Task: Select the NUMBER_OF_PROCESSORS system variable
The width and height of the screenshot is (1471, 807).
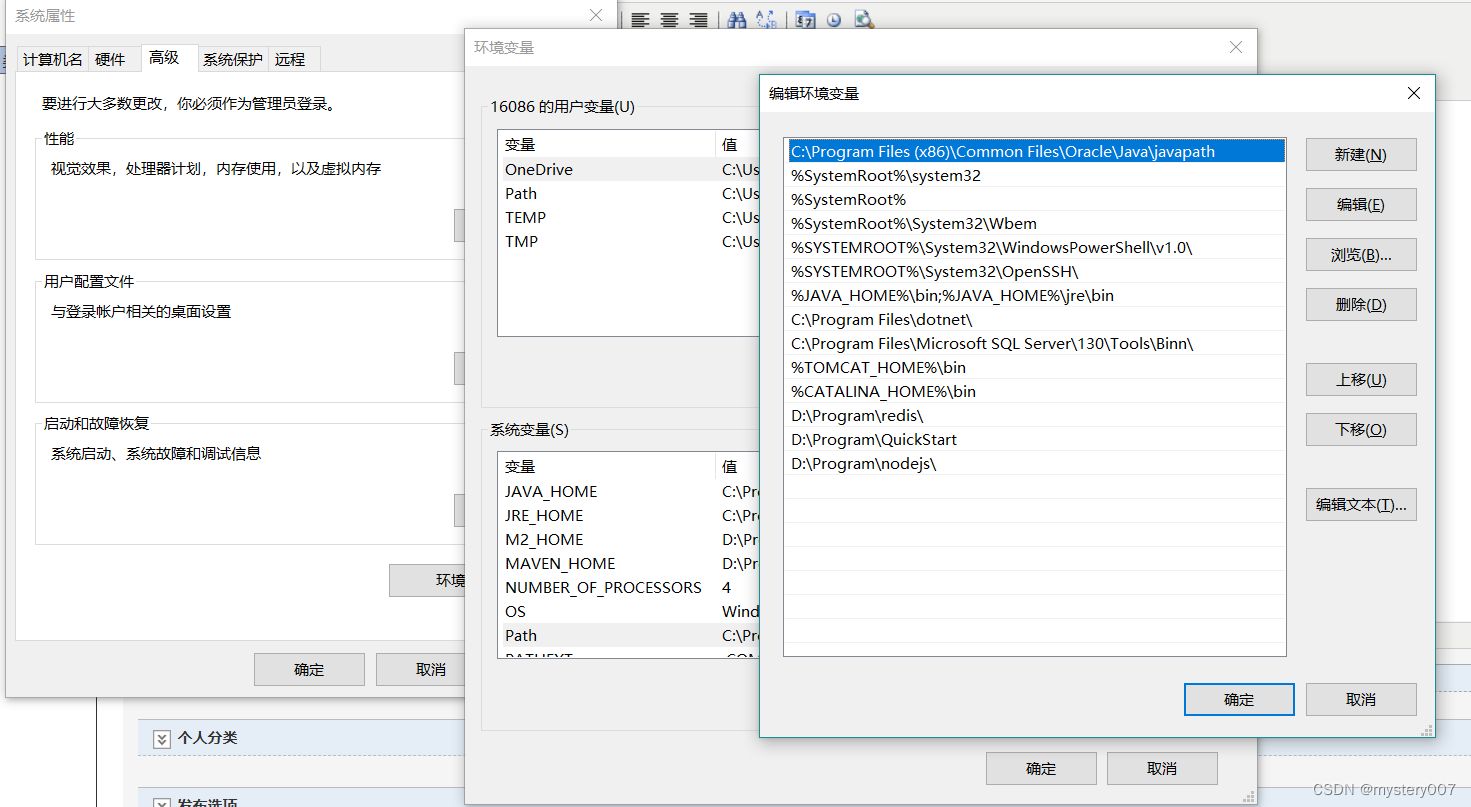Action: click(629, 587)
